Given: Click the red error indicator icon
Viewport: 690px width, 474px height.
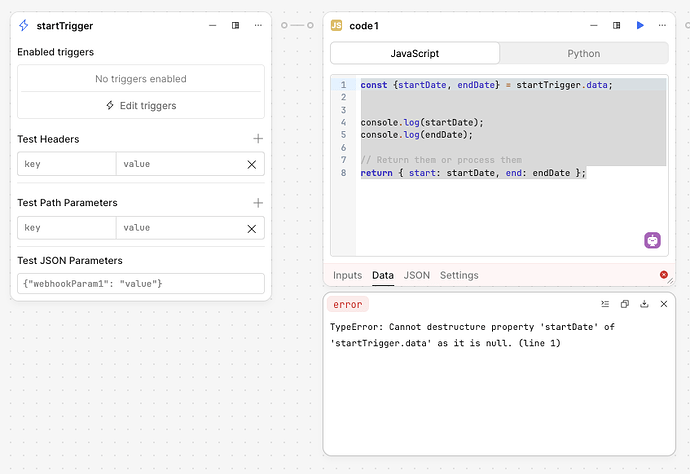Looking at the screenshot, I should [x=664, y=275].
